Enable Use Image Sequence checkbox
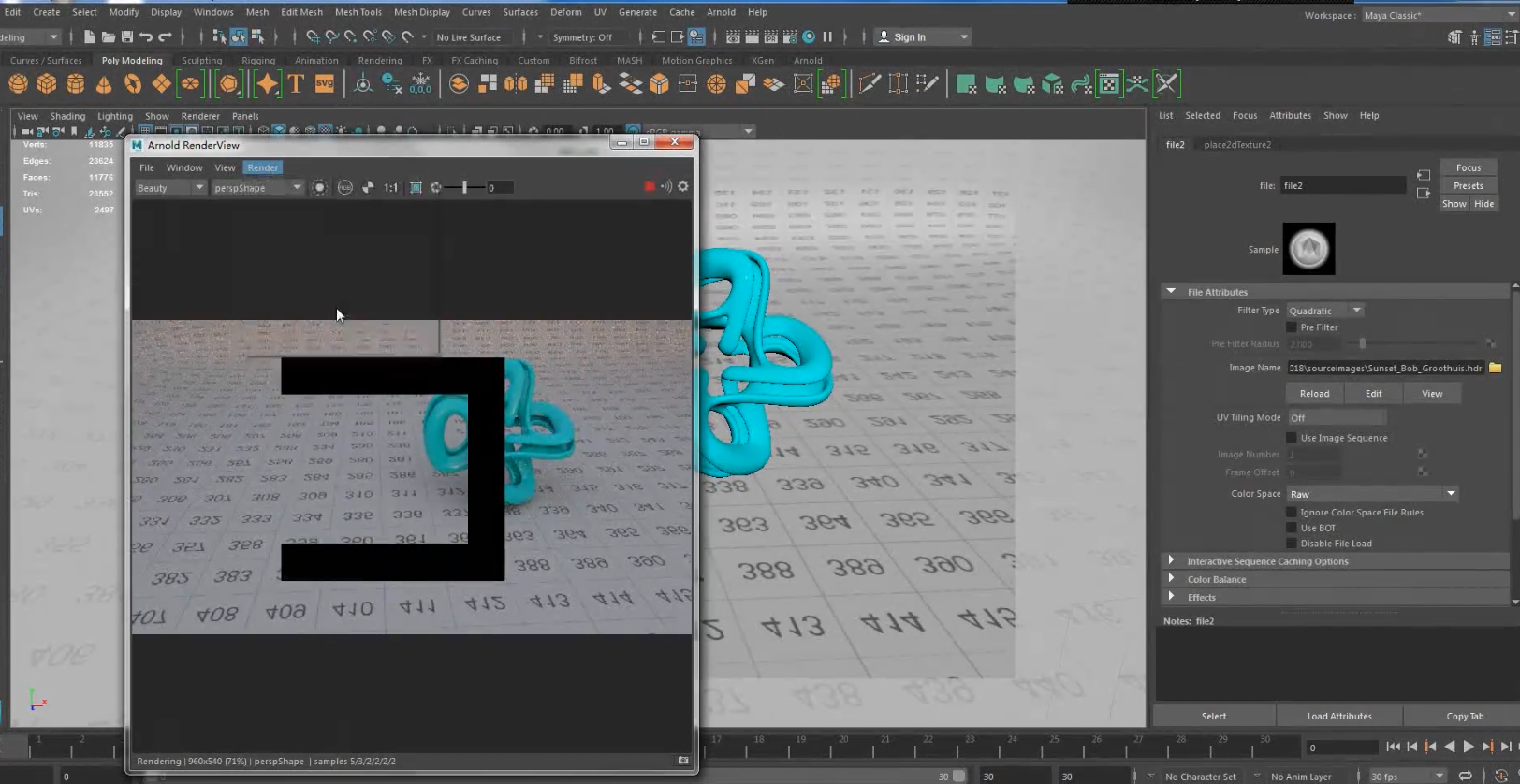The width and height of the screenshot is (1520, 784). 1292,438
